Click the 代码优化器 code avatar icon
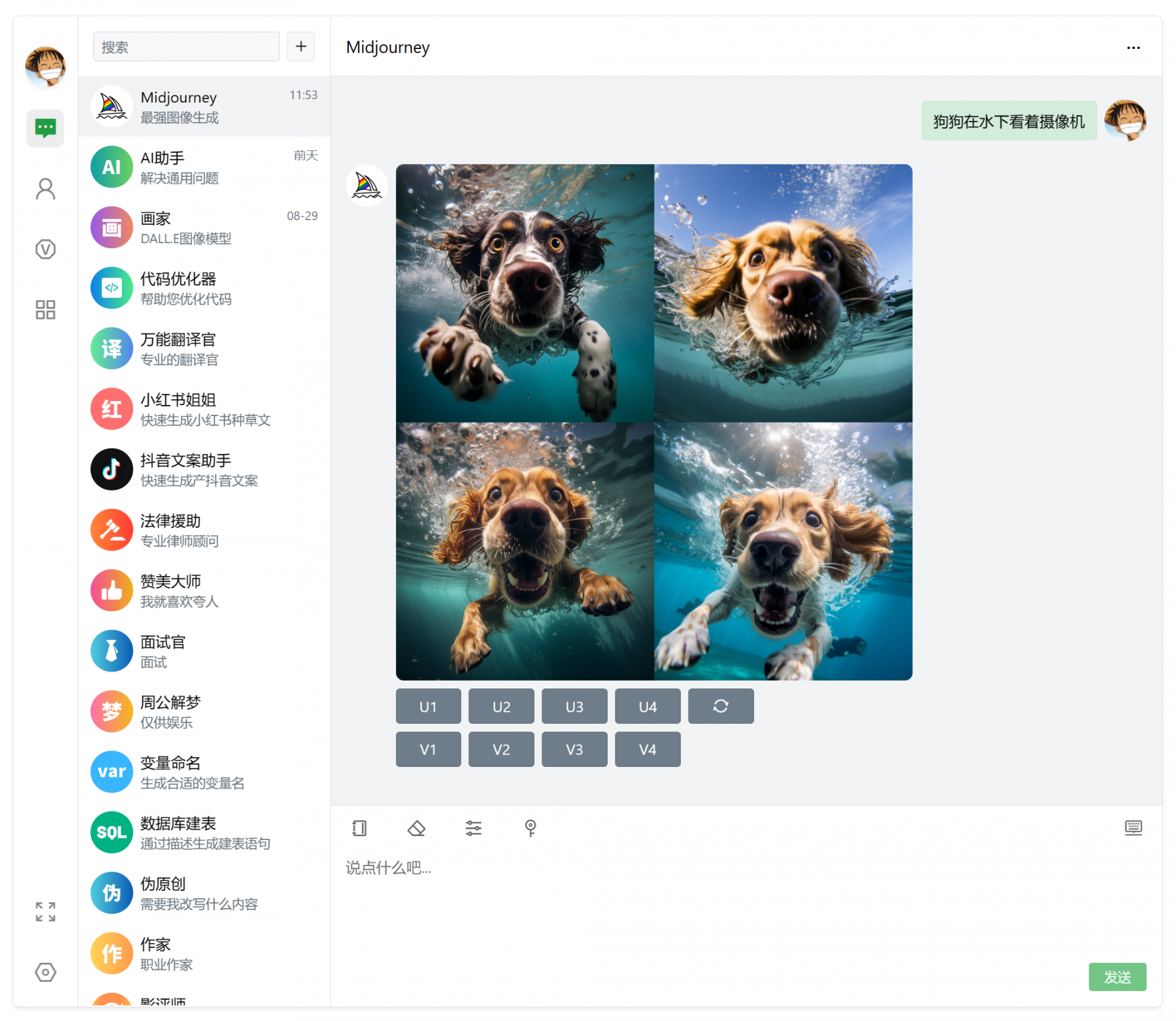 [x=112, y=288]
